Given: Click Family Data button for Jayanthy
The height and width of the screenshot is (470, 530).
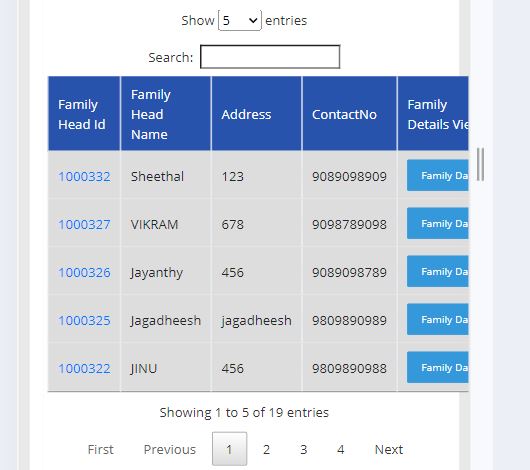Looking at the screenshot, I should tap(438, 272).
